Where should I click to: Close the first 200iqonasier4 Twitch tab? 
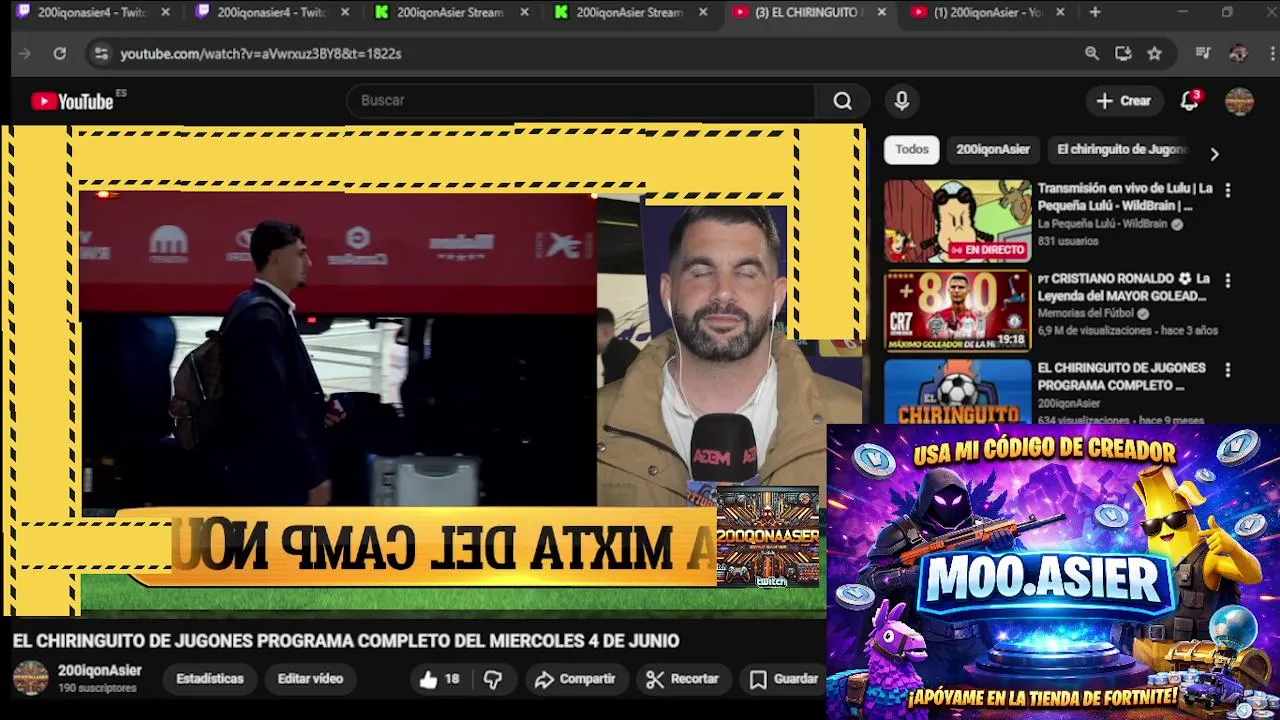tap(166, 12)
